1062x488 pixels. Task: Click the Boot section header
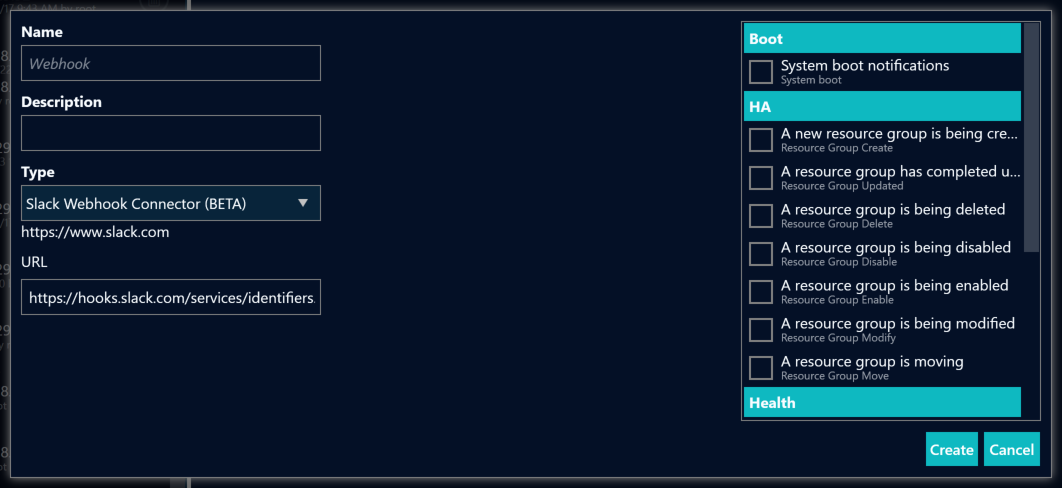[882, 39]
